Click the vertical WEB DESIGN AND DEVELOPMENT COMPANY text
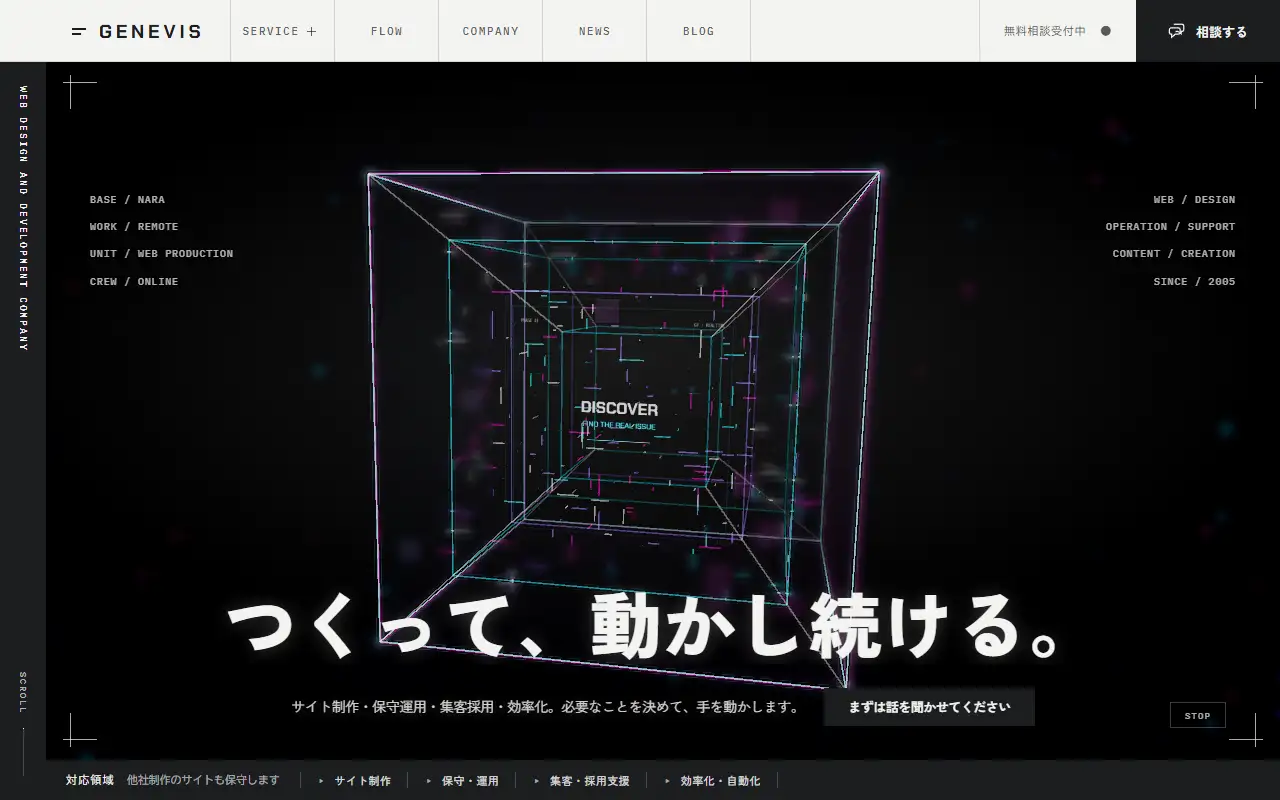Screen dimensions: 1280x800 (23, 218)
